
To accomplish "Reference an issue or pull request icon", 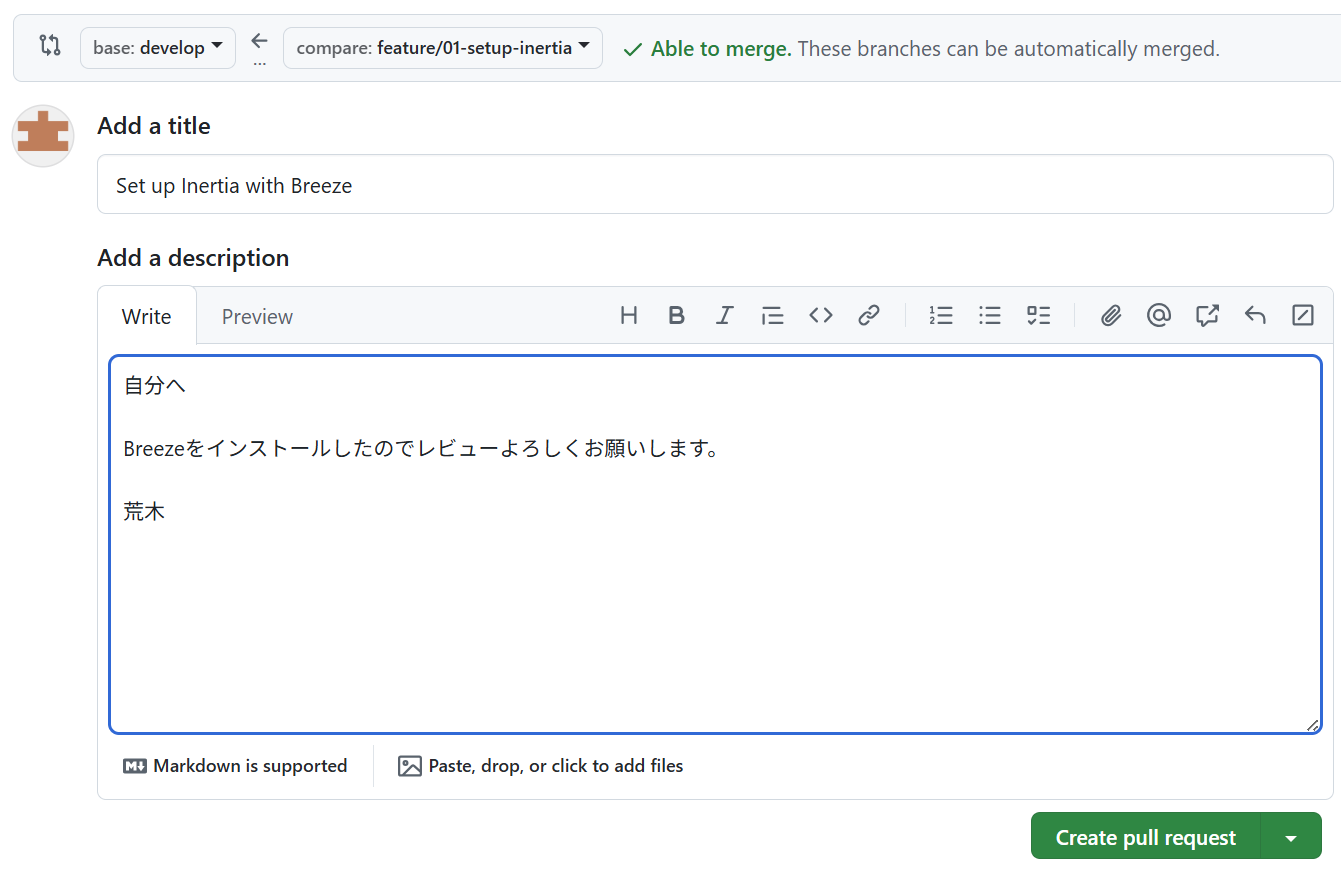I will tap(1207, 316).
